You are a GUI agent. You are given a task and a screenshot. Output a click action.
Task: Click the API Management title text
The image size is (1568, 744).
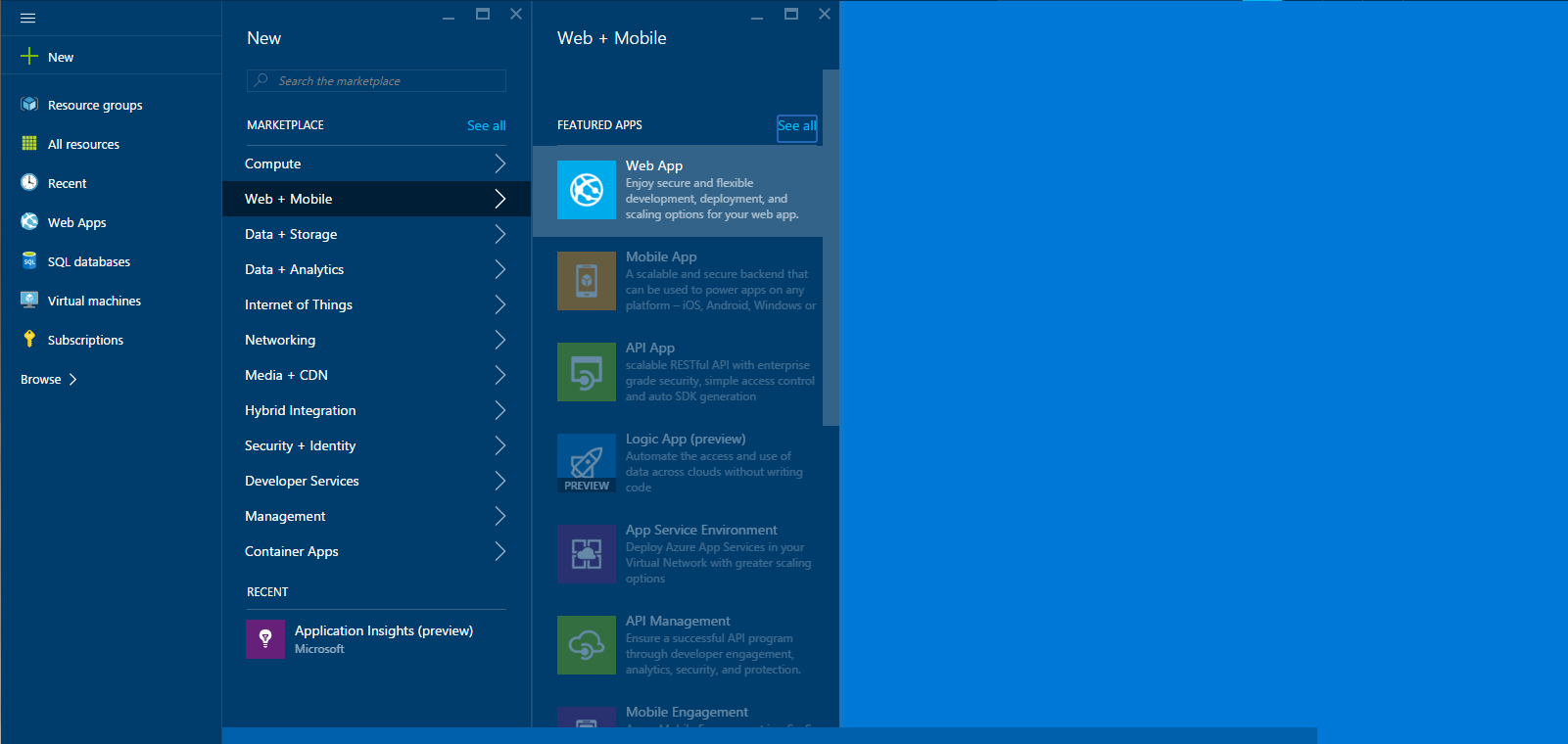click(678, 621)
